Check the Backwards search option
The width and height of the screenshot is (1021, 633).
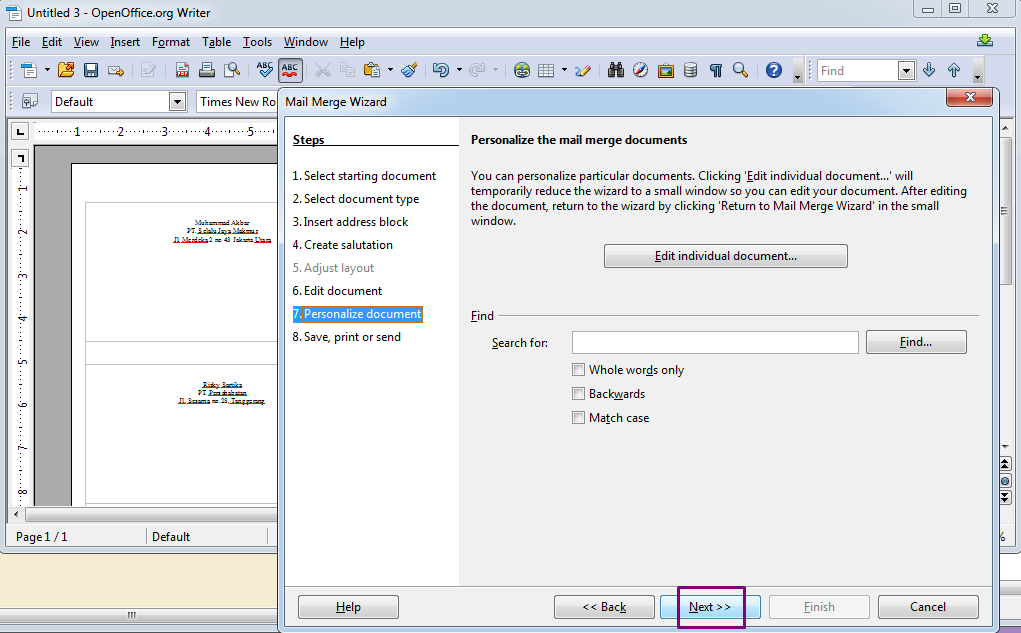click(578, 393)
